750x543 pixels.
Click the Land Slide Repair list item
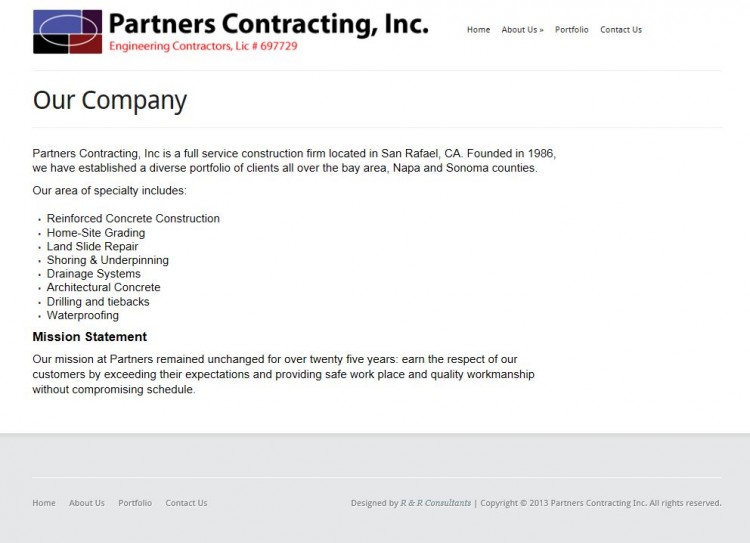click(92, 247)
